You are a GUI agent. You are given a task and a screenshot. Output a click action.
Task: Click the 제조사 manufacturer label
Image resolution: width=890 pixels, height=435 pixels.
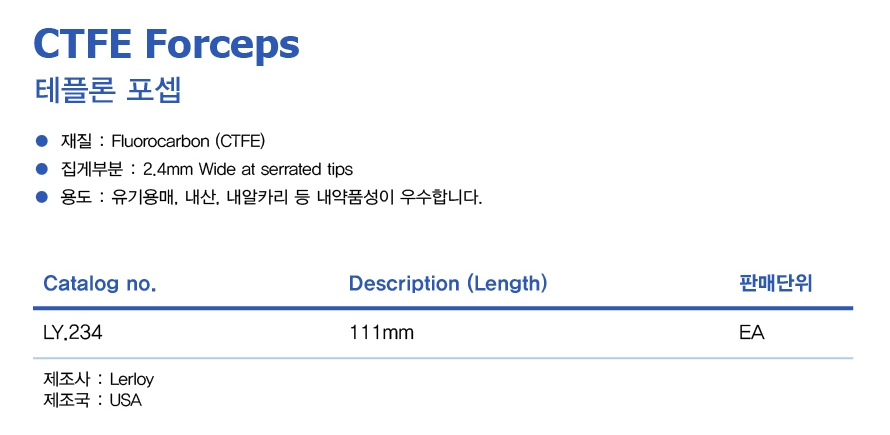(66, 380)
